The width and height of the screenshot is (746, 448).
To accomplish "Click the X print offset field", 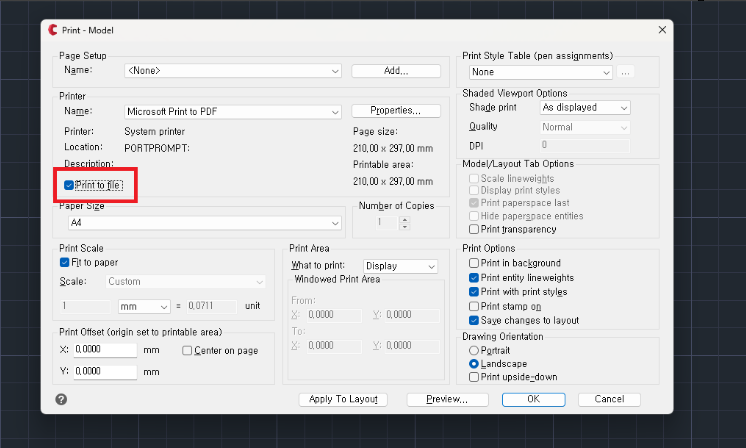I will click(x=103, y=350).
